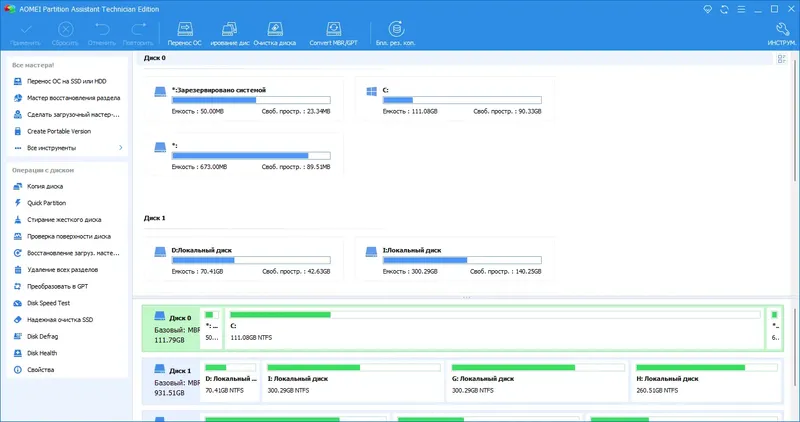Click the Операции с диском section header

tap(43, 170)
